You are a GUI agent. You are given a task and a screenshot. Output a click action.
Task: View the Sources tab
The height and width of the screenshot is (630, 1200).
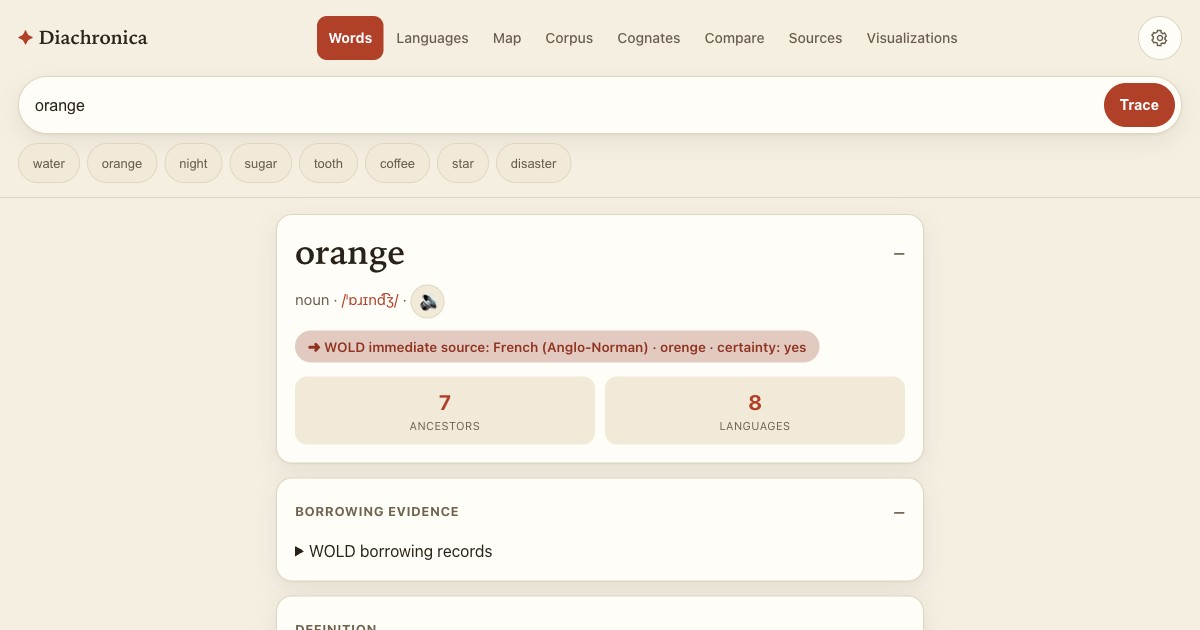click(815, 38)
